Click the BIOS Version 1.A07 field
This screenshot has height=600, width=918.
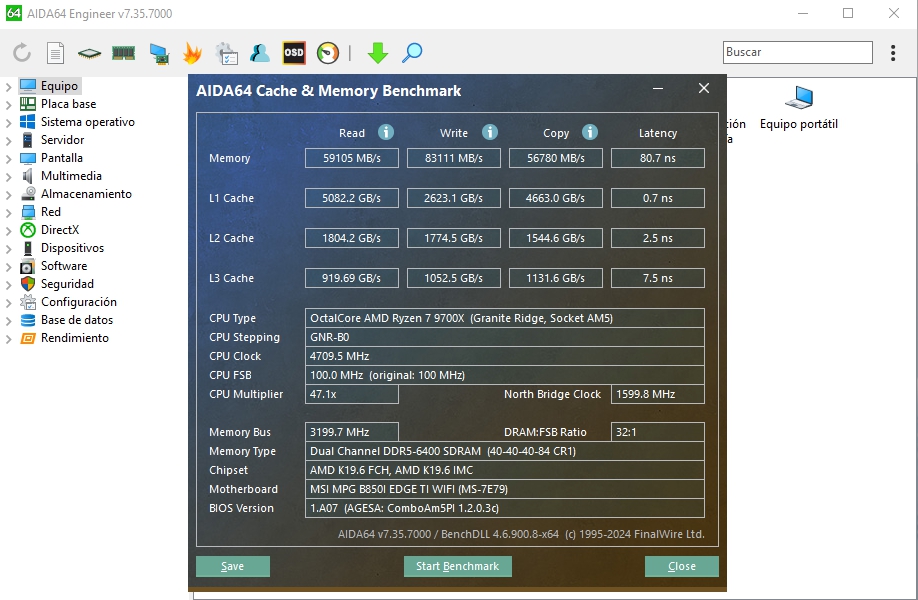pyautogui.click(x=505, y=508)
